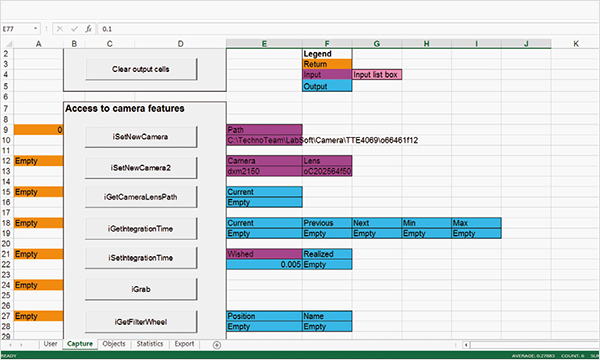Select the Path label cell
The image size is (600, 360).
coord(264,130)
